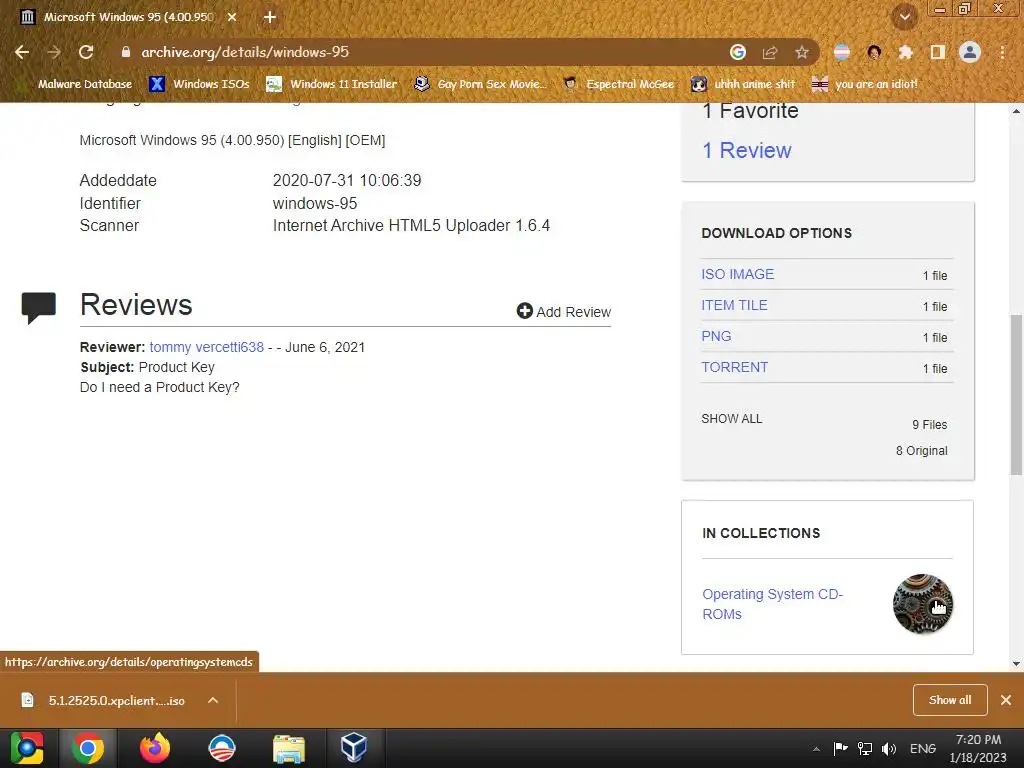The image size is (1024, 768).
Task: Download the ITEM TILE file
Action: point(734,305)
